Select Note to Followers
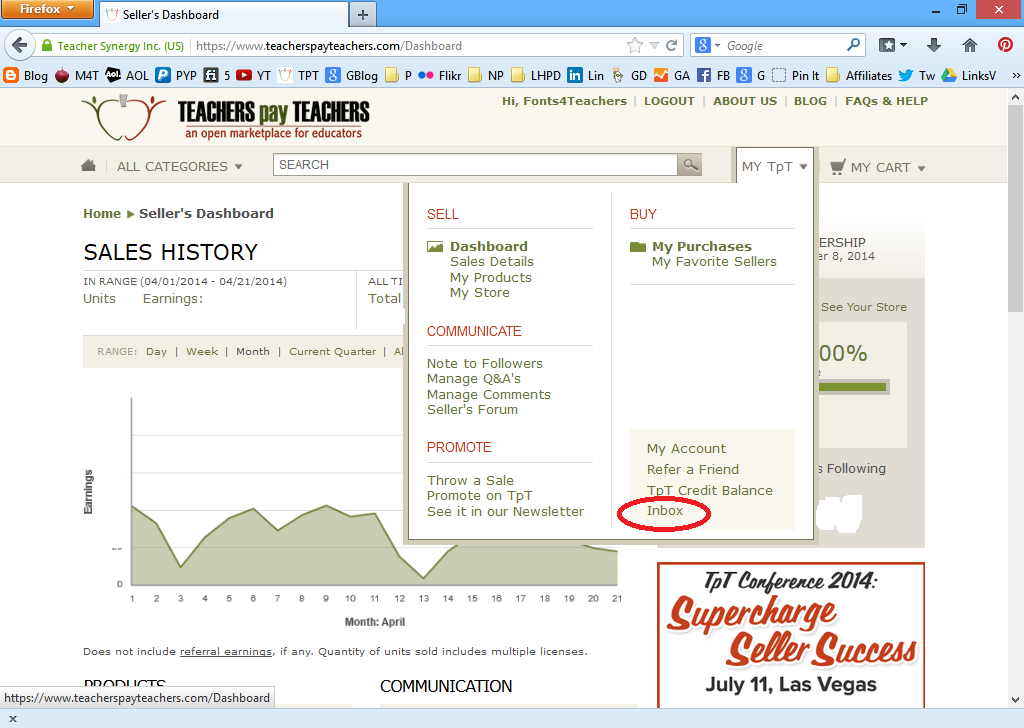The width and height of the screenshot is (1024, 728). (485, 363)
